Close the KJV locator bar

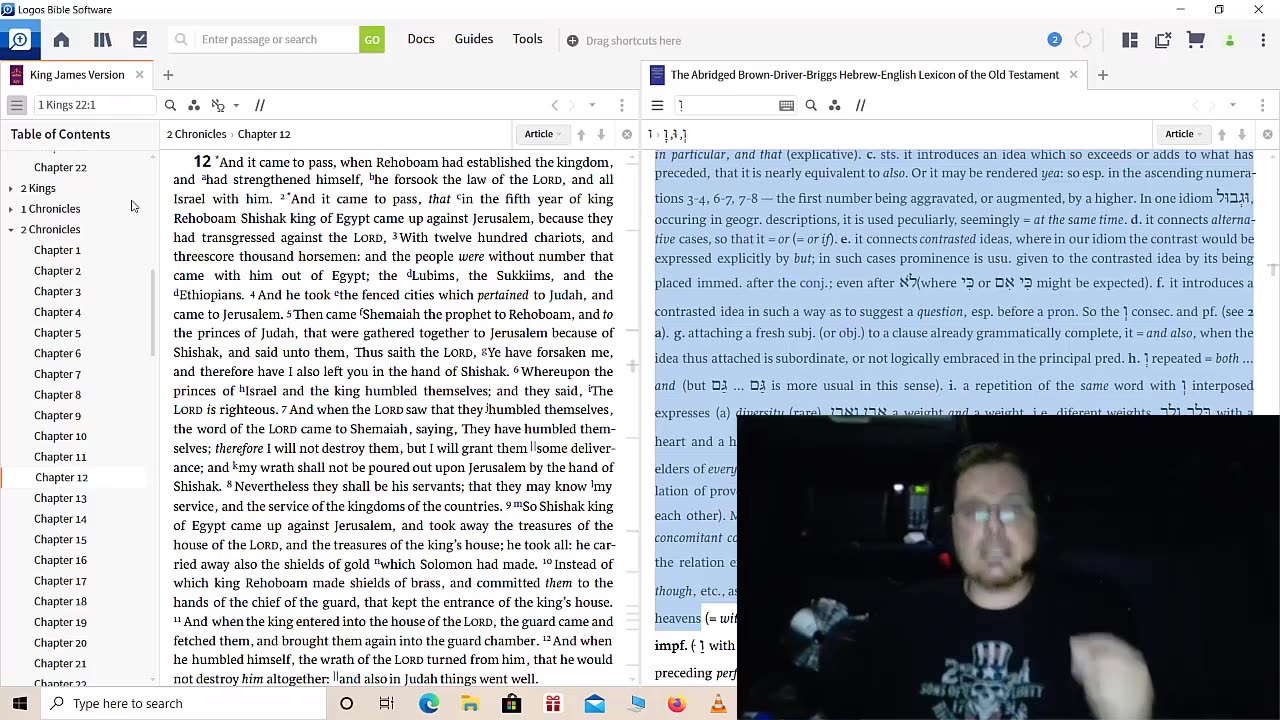click(x=627, y=134)
